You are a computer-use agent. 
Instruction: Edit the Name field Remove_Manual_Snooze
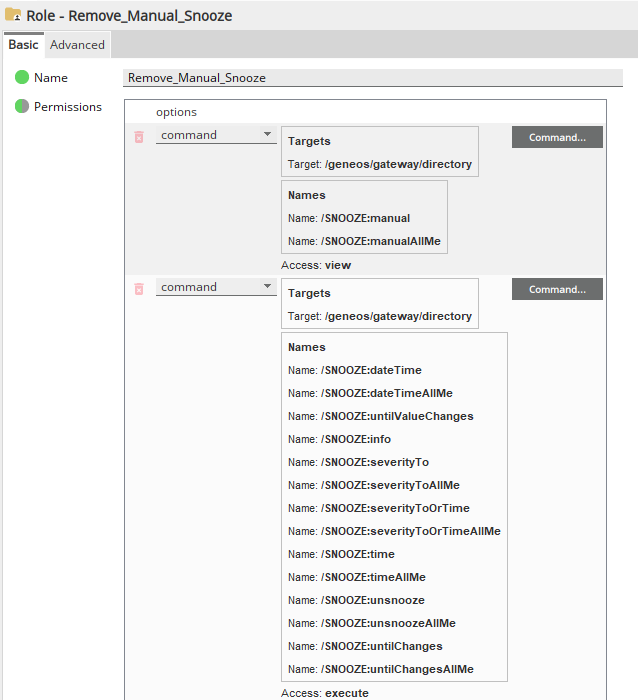(x=373, y=78)
